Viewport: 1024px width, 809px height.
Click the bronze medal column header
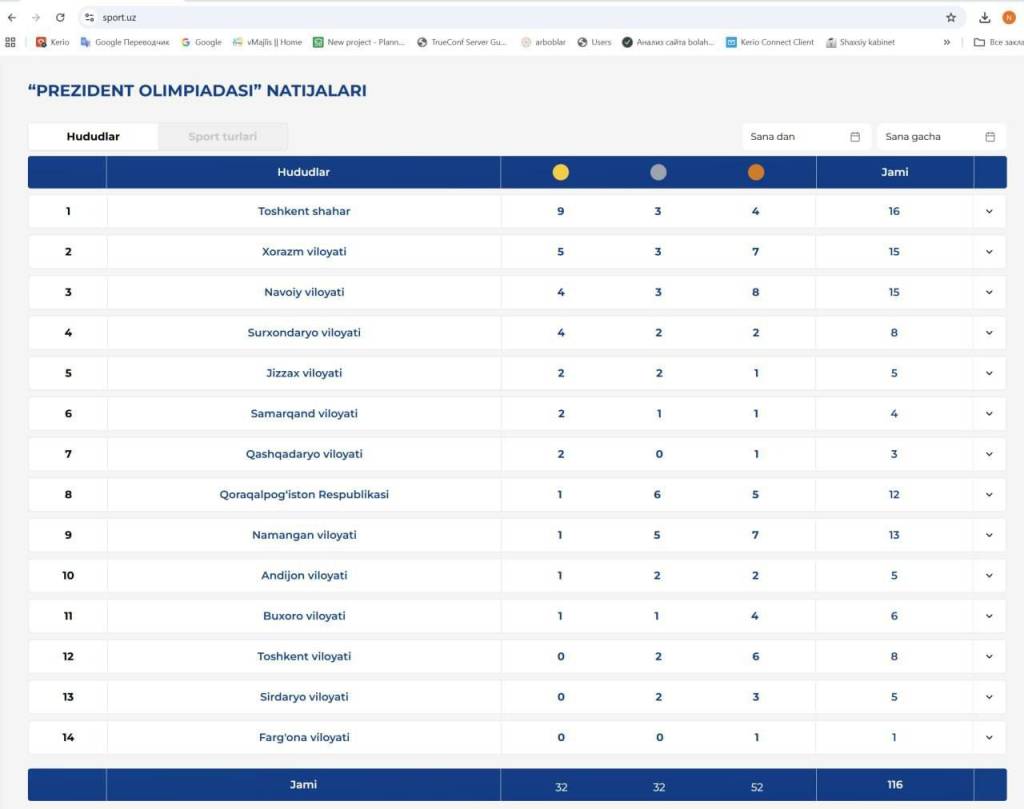(x=756, y=172)
